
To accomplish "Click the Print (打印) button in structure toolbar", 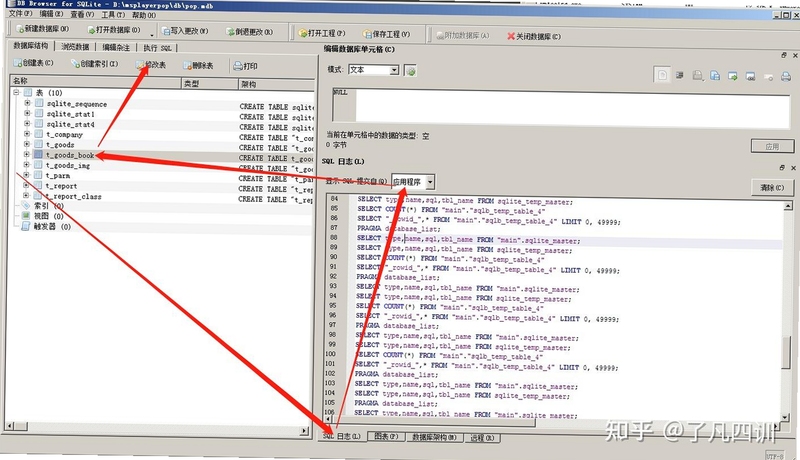I will click(245, 66).
